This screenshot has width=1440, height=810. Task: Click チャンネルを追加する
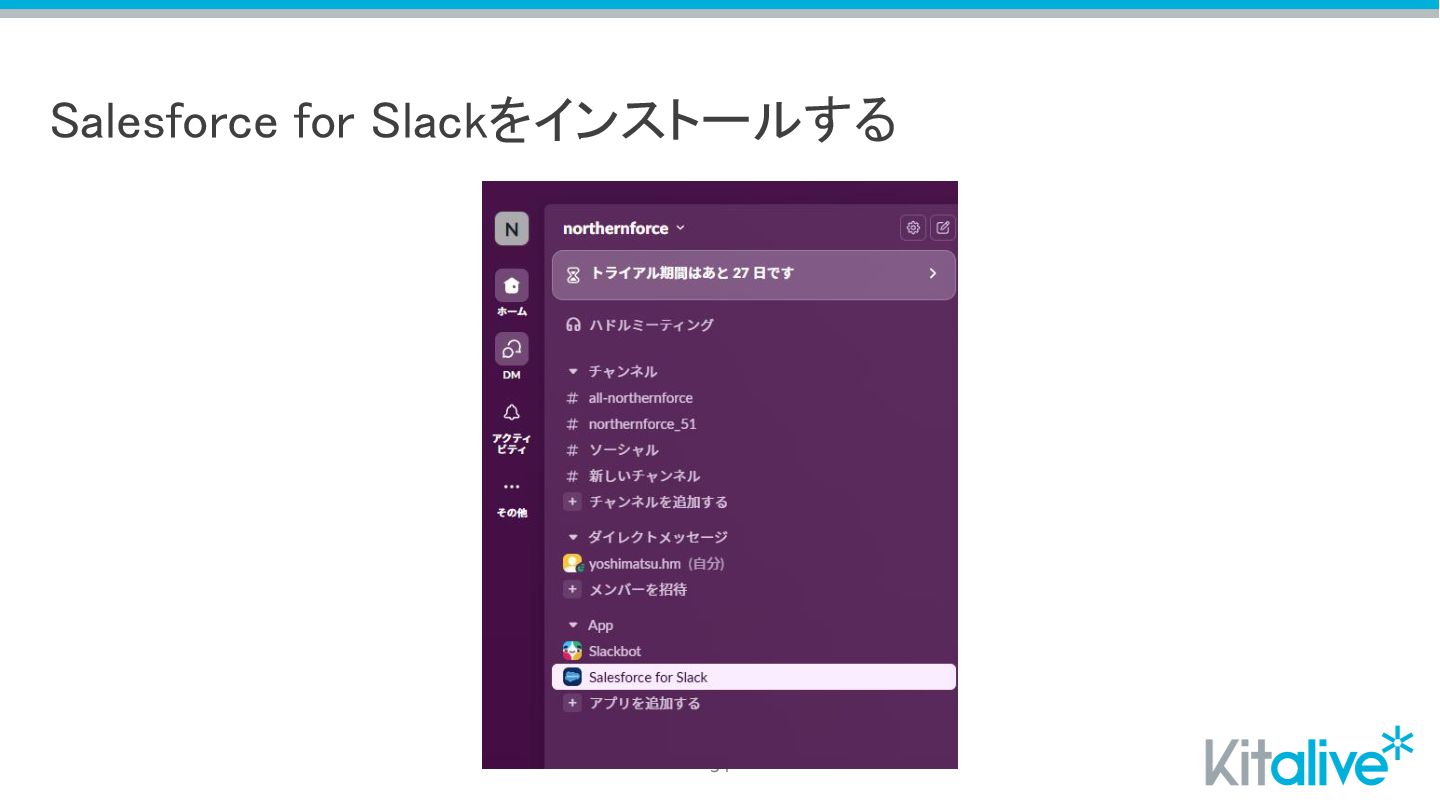[658, 502]
